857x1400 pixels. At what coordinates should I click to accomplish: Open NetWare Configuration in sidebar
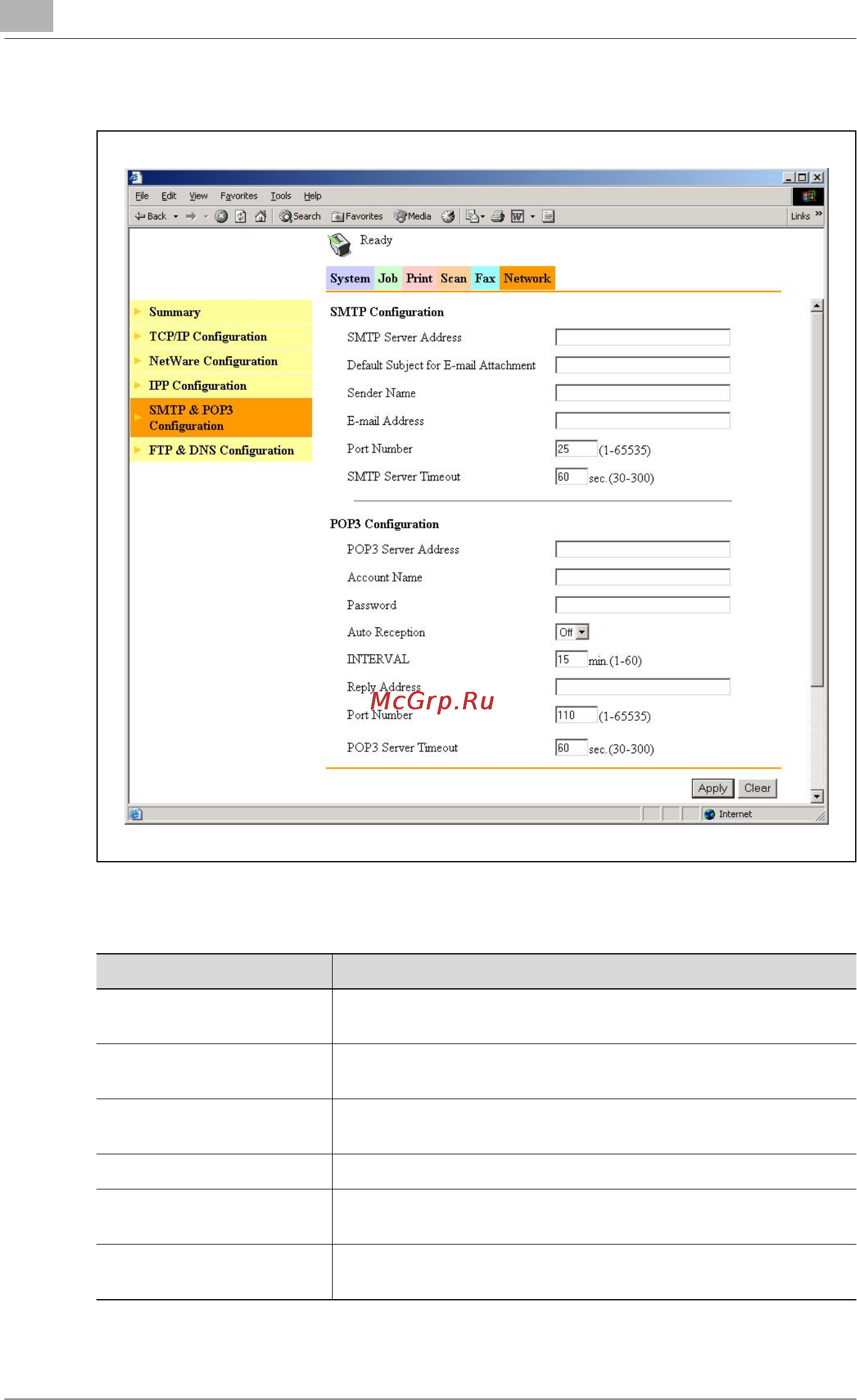(x=221, y=361)
